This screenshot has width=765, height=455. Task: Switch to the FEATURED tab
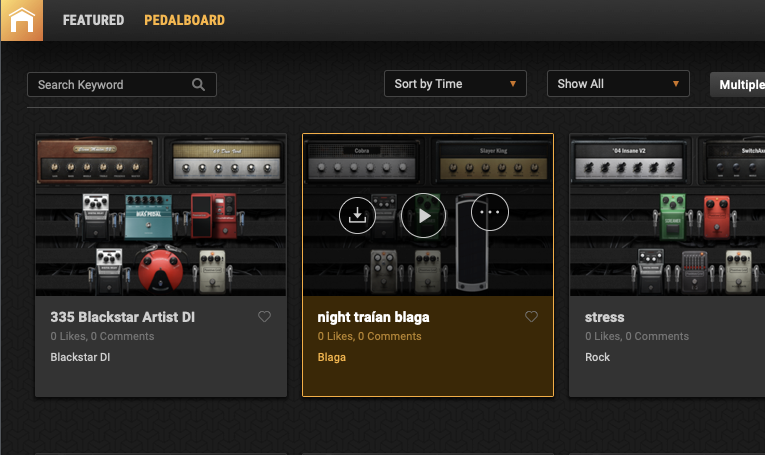(93, 20)
